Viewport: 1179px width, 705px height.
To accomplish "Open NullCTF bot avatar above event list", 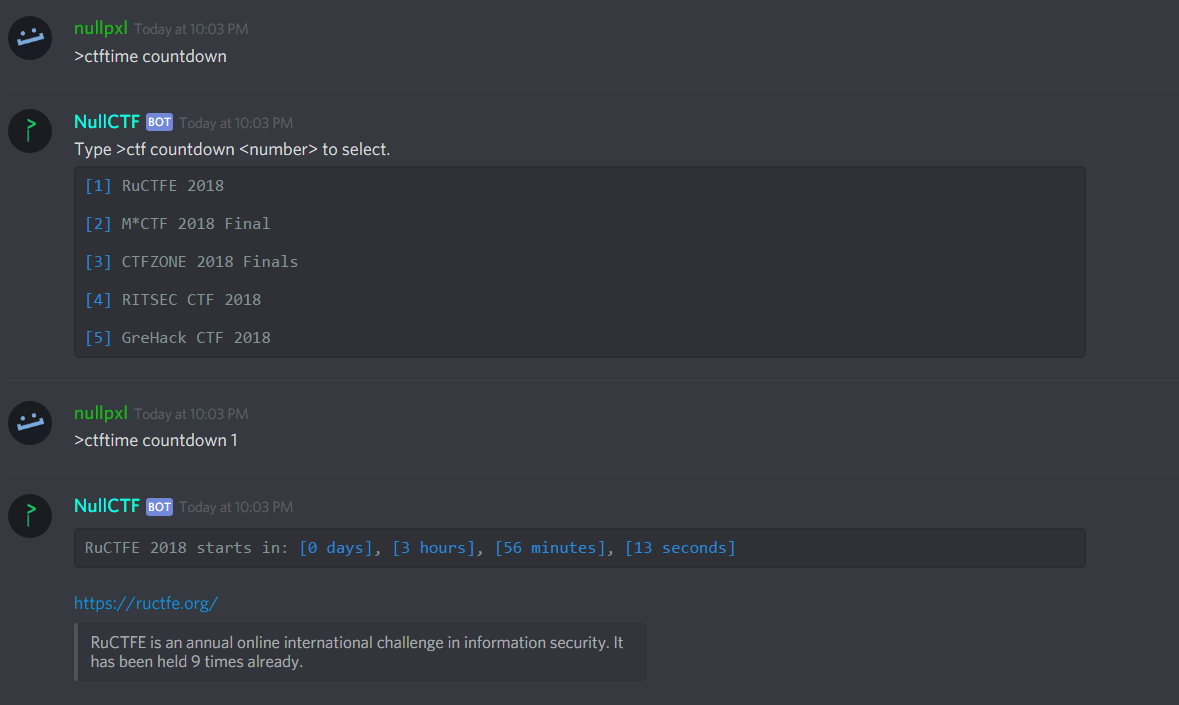I will point(30,131).
